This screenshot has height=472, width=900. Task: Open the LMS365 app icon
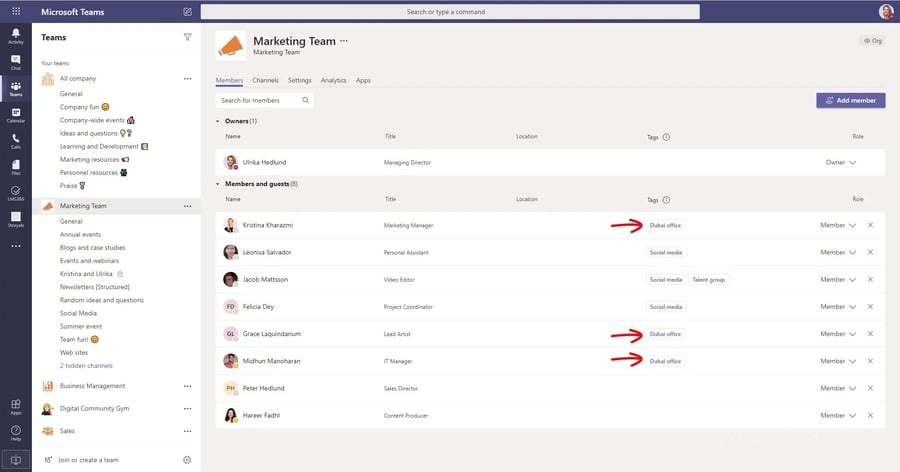pyautogui.click(x=16, y=194)
